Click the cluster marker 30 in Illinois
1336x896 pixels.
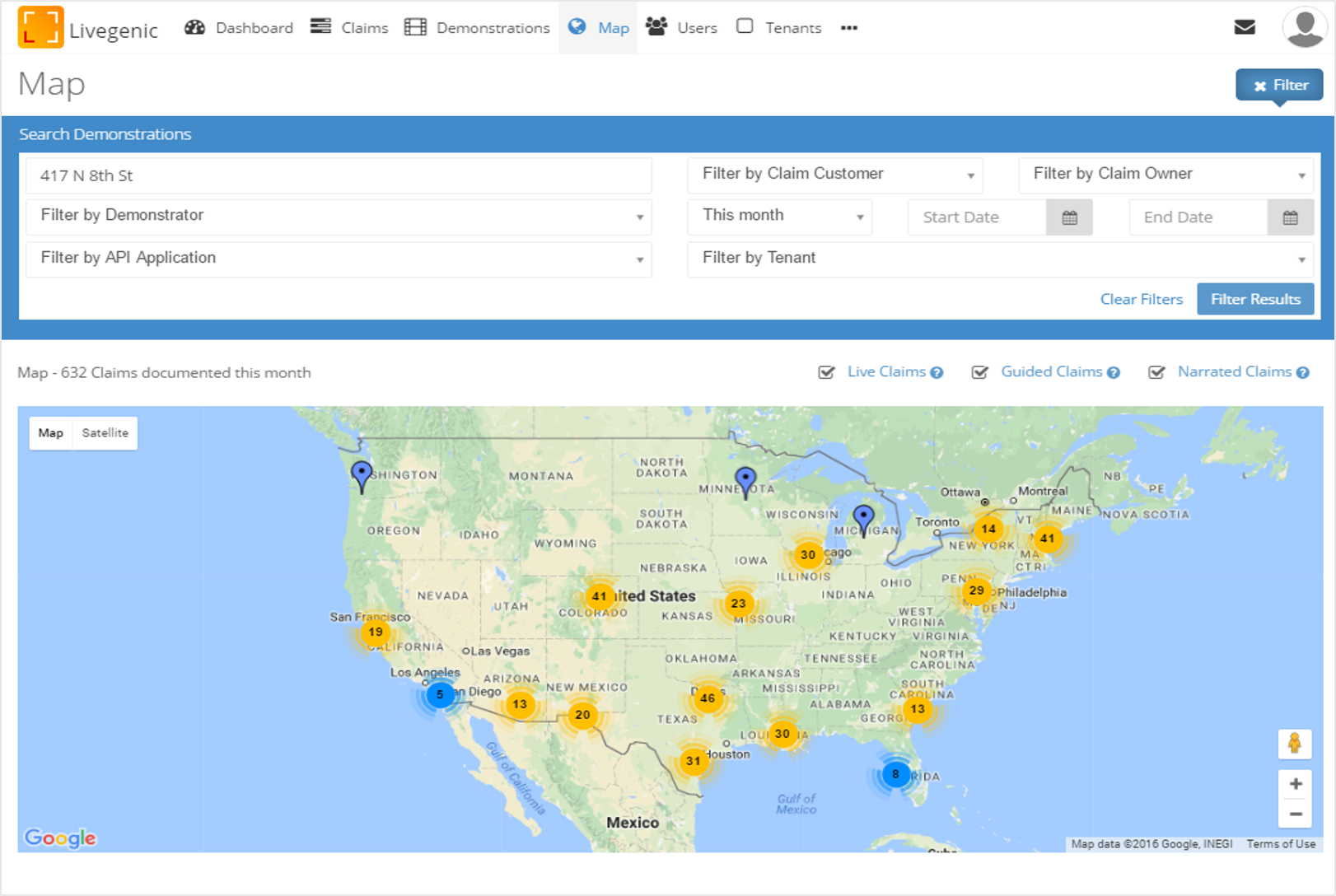(808, 555)
